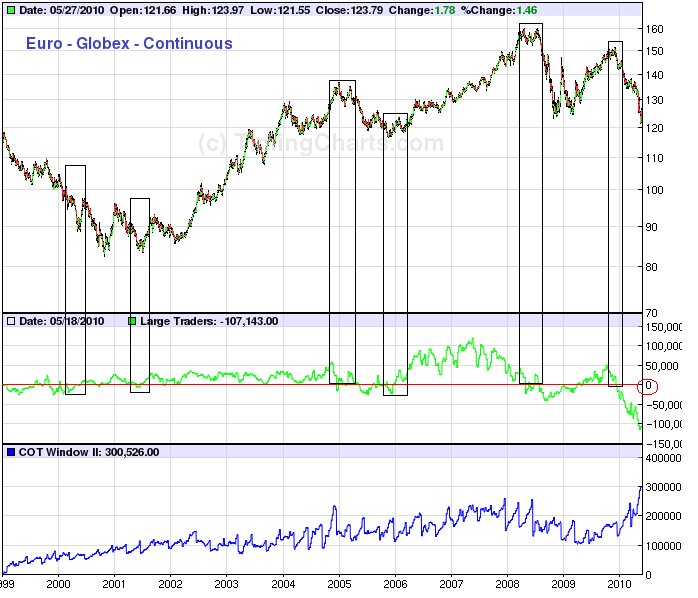Click the blue COT Window II legend square
The width and height of the screenshot is (698, 598).
(11, 452)
